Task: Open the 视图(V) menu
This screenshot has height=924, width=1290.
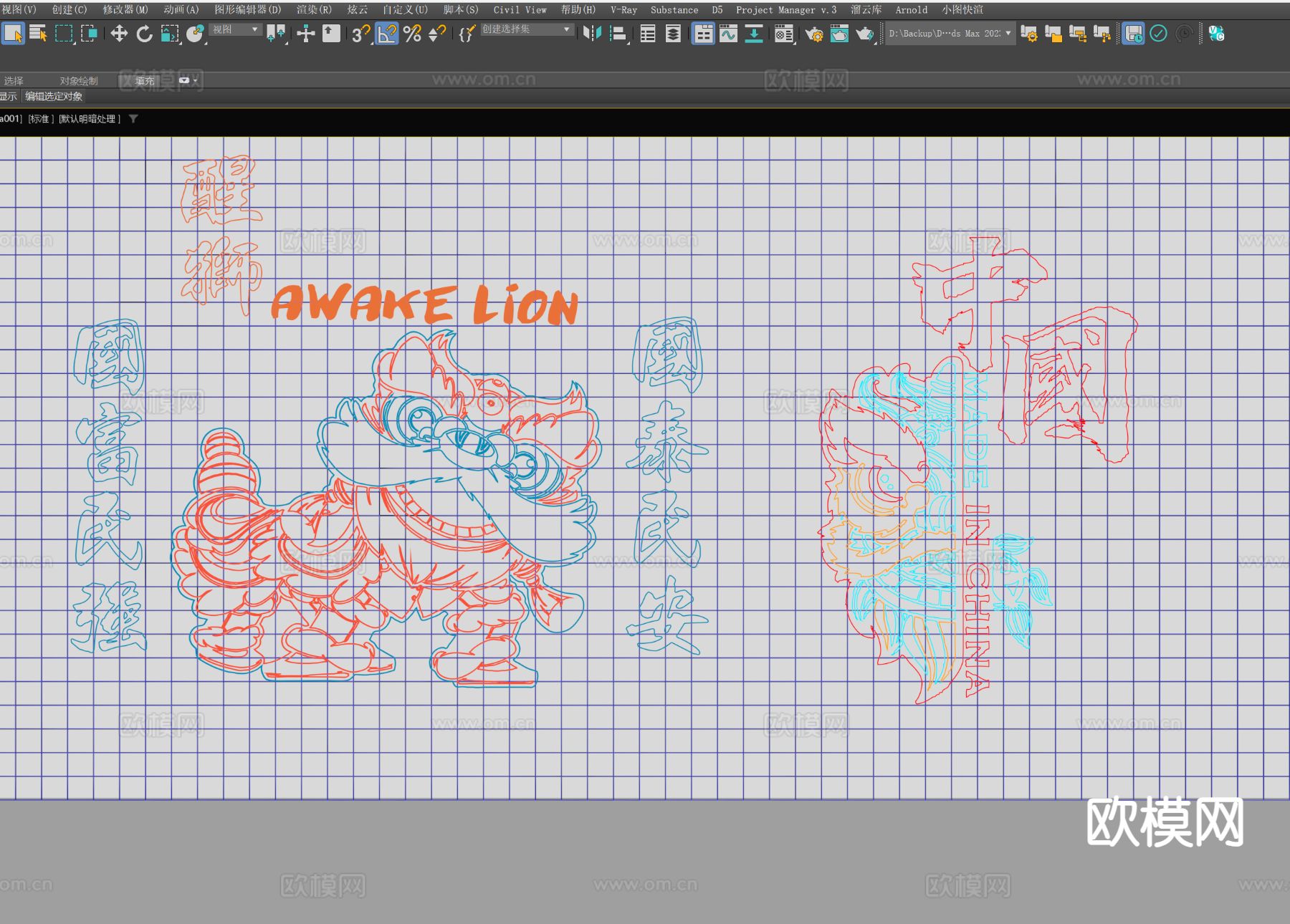Action: [x=19, y=9]
